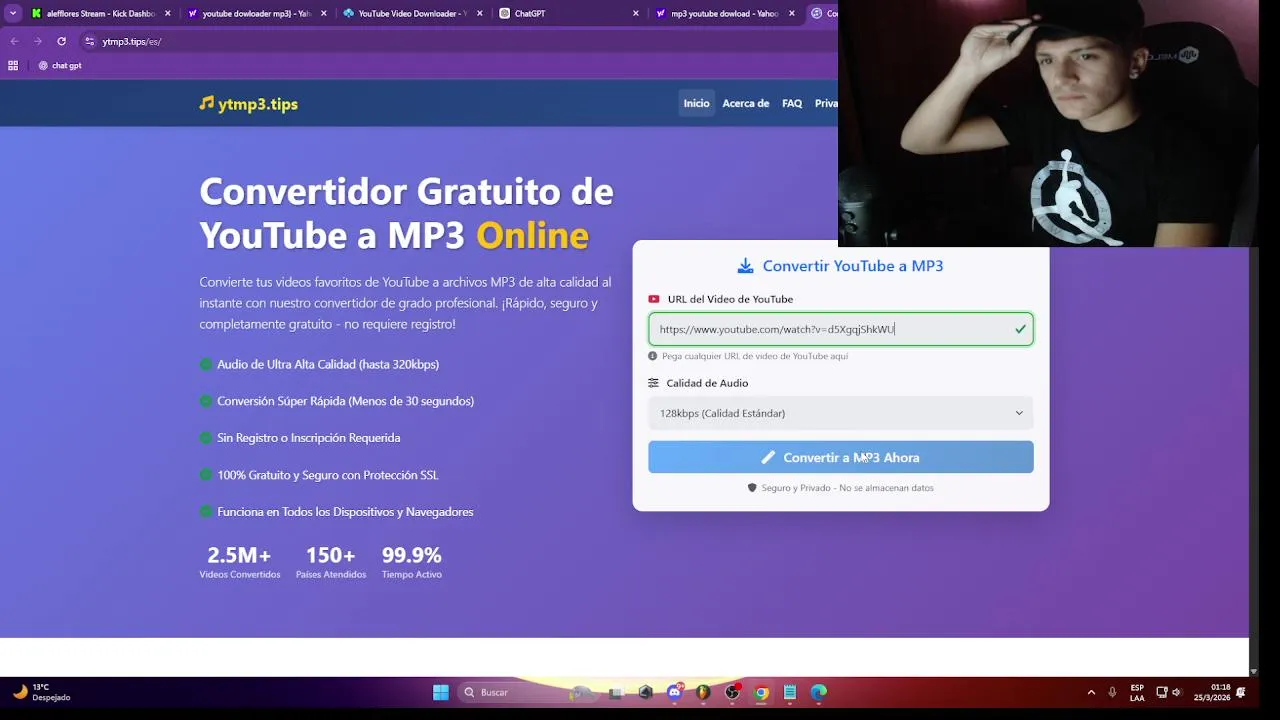Image resolution: width=1280 pixels, height=720 pixels.
Task: Click the ytmp3.tips logo
Action: [x=248, y=104]
